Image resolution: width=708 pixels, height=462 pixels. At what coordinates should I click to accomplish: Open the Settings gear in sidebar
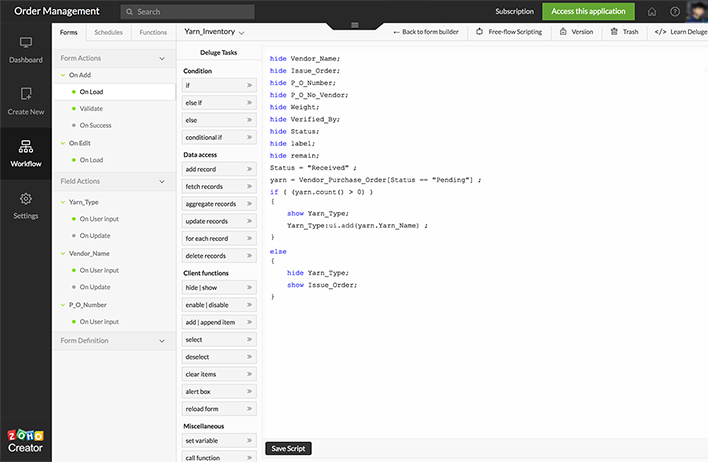tap(26, 199)
